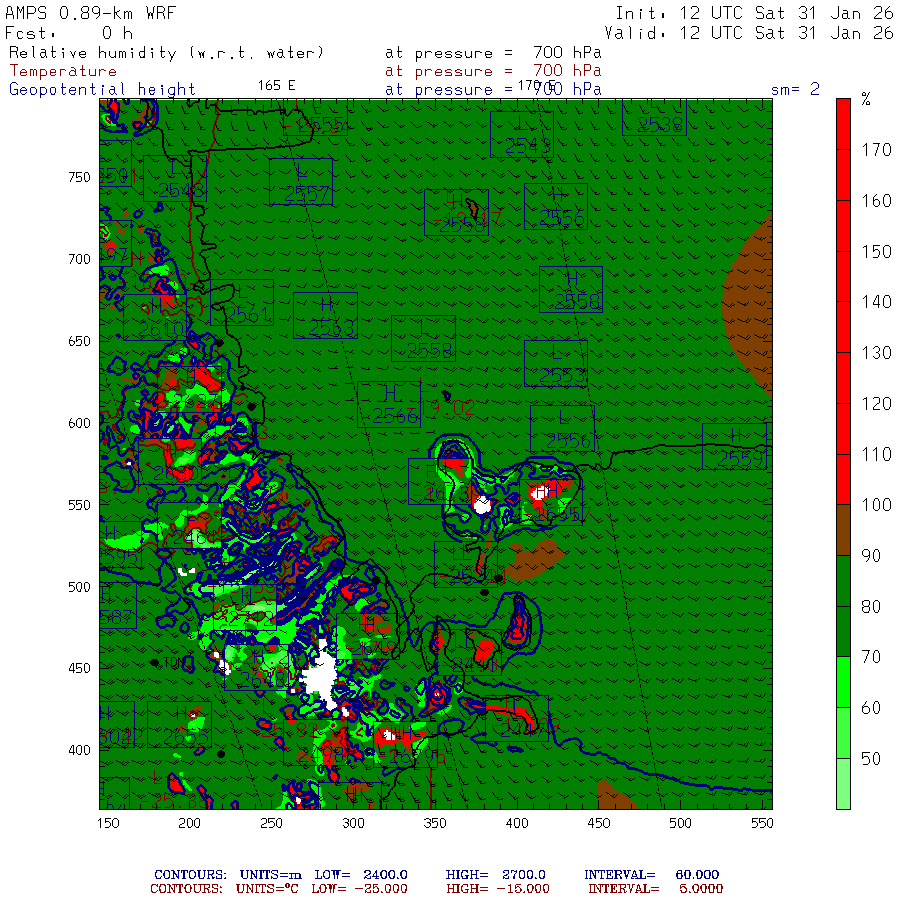Click the 'Init: 12 UTC Sat 31 Jan 26' text
The image size is (900, 900).
pos(754,13)
